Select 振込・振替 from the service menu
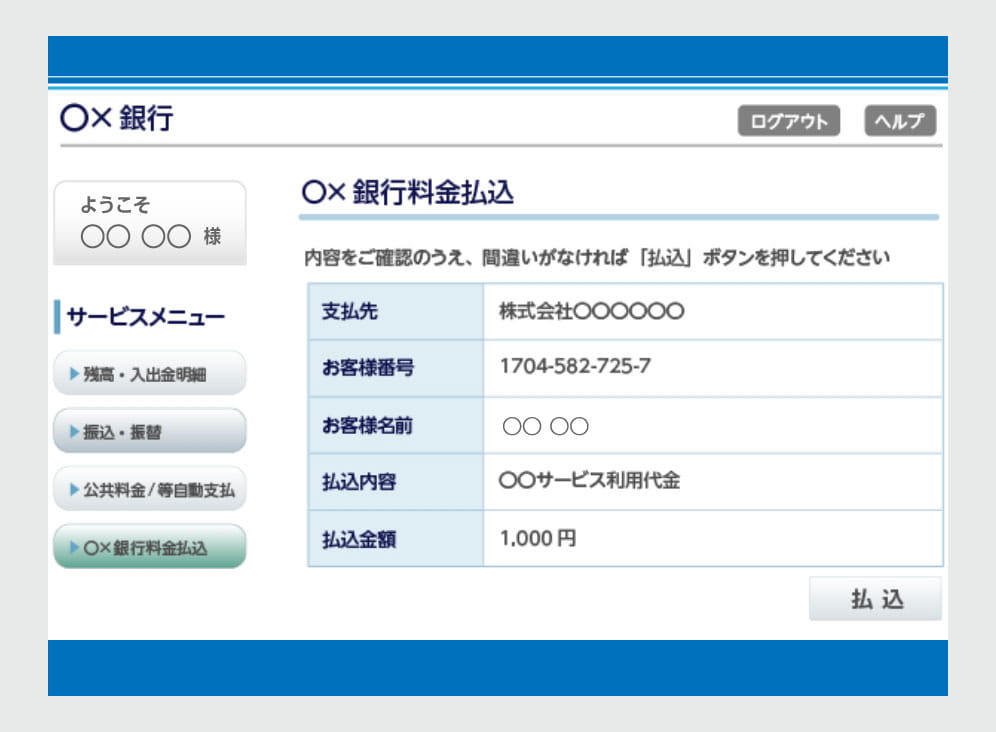 [149, 432]
